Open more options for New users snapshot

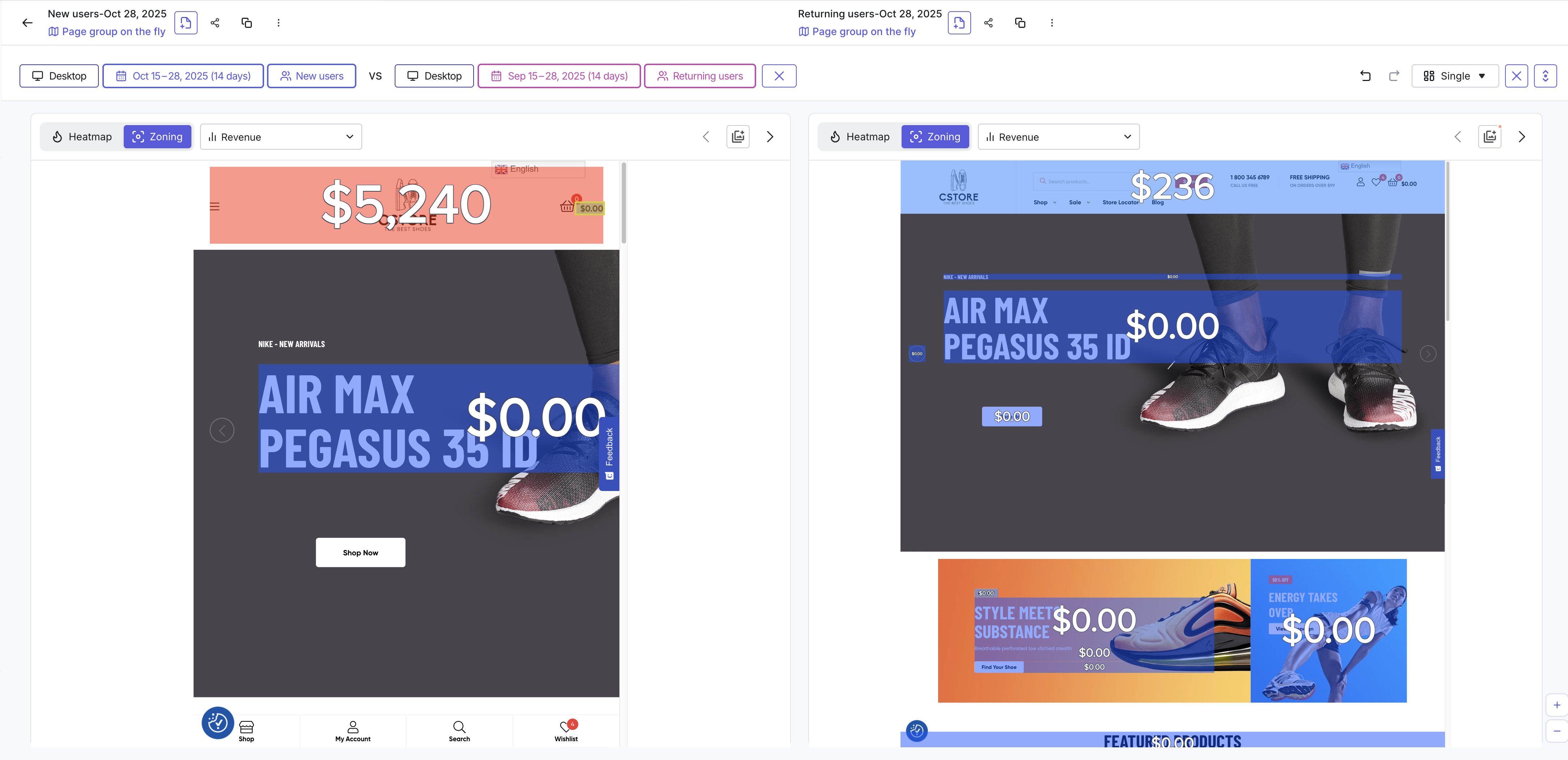click(x=279, y=23)
